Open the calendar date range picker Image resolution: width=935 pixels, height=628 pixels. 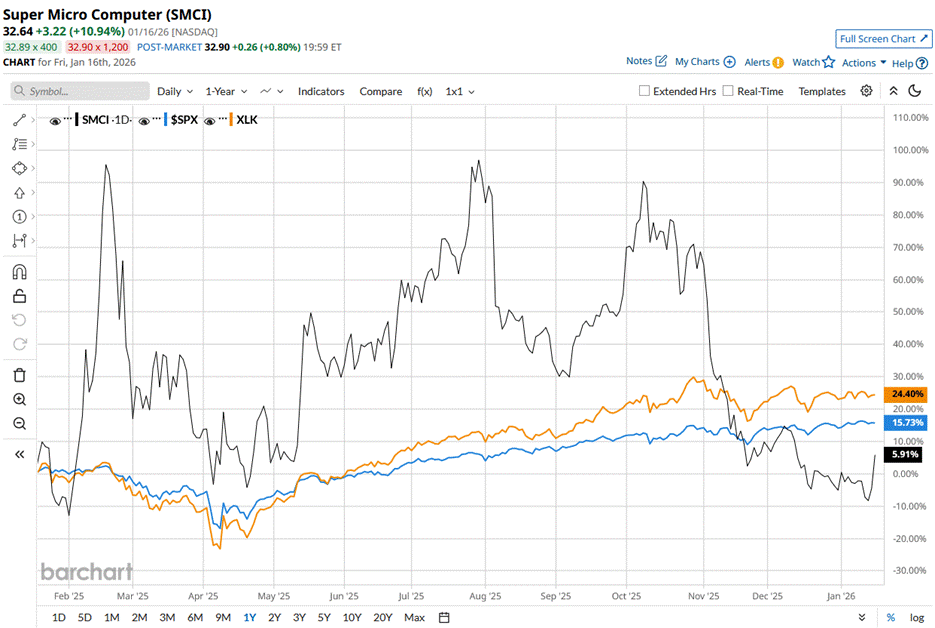point(444,617)
